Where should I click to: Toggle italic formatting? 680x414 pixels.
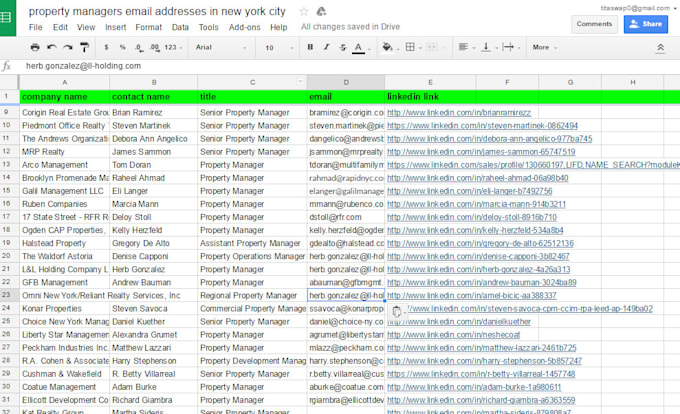[326, 47]
